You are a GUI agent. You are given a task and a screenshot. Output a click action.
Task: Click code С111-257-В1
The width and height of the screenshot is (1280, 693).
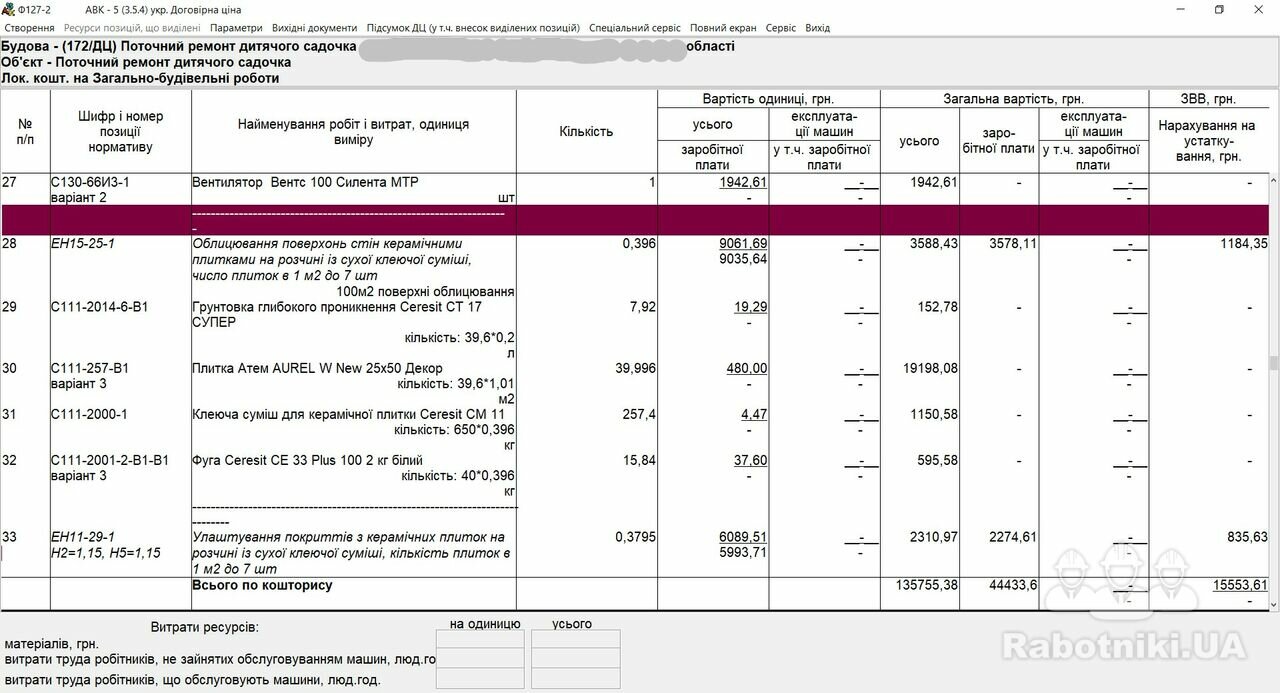coord(90,368)
